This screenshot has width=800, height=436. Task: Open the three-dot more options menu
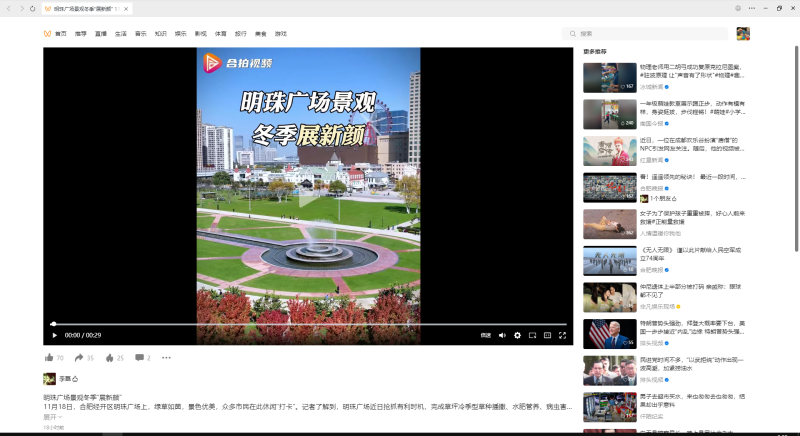[x=166, y=357]
